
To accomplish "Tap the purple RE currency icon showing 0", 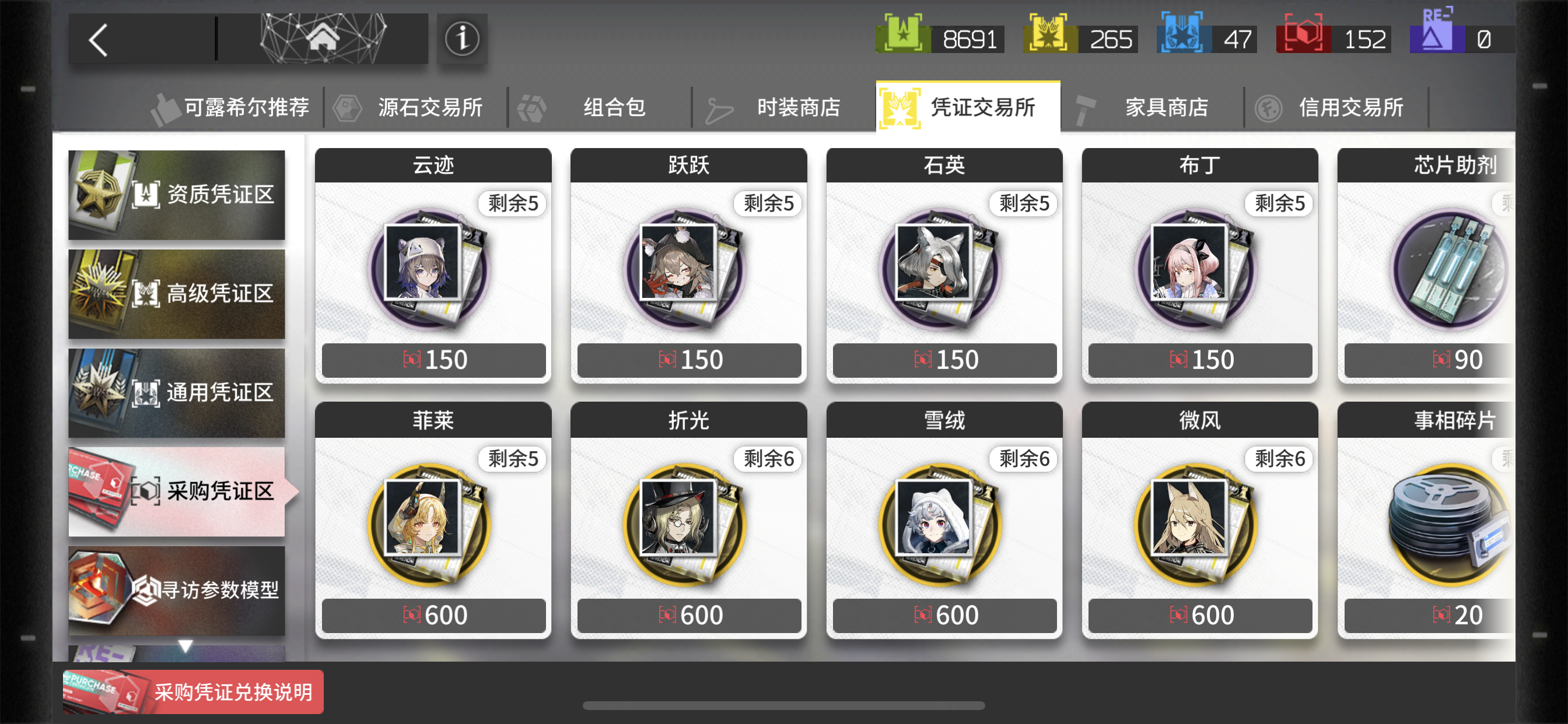I will pyautogui.click(x=1436, y=31).
